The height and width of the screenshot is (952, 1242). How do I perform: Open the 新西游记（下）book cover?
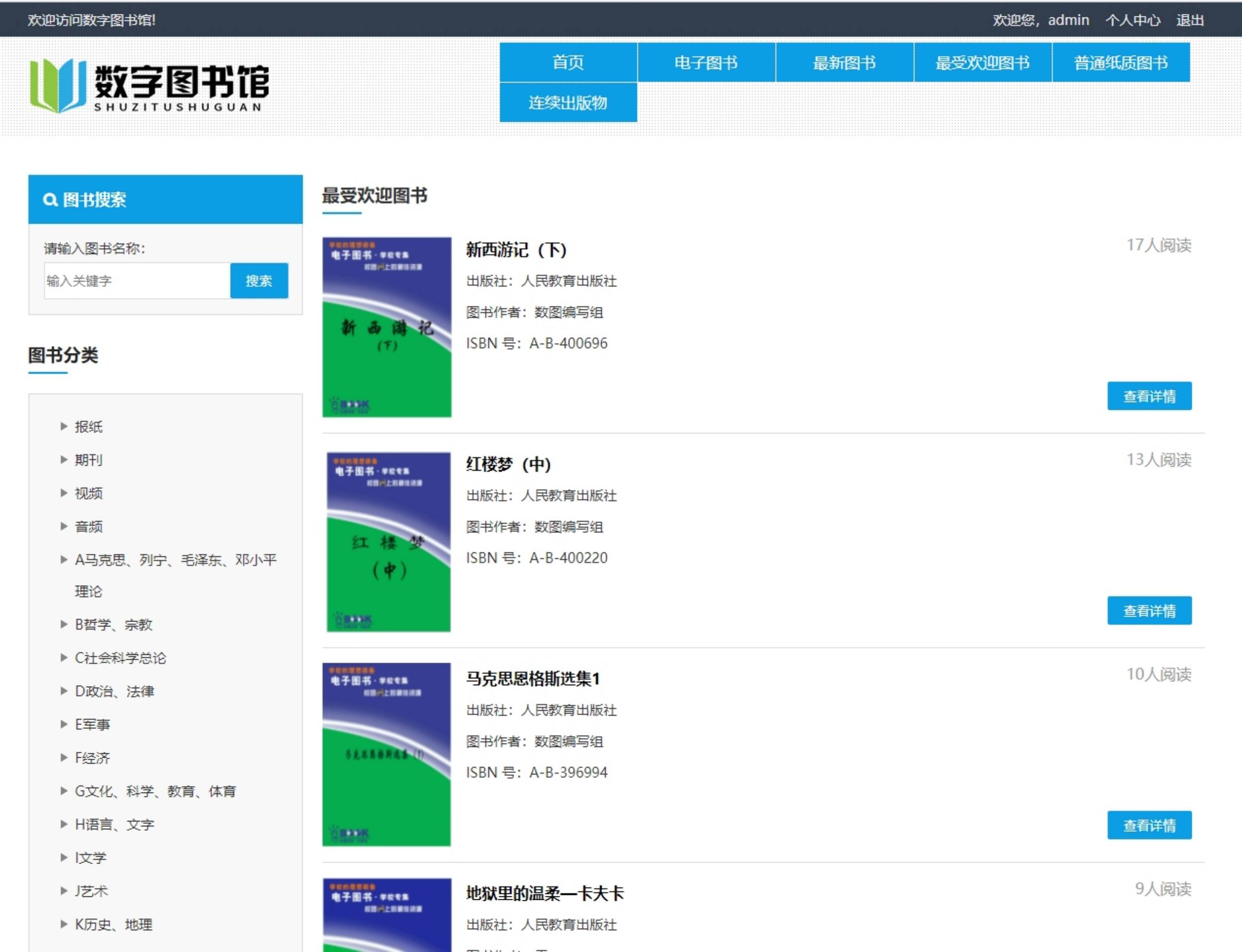tap(387, 327)
